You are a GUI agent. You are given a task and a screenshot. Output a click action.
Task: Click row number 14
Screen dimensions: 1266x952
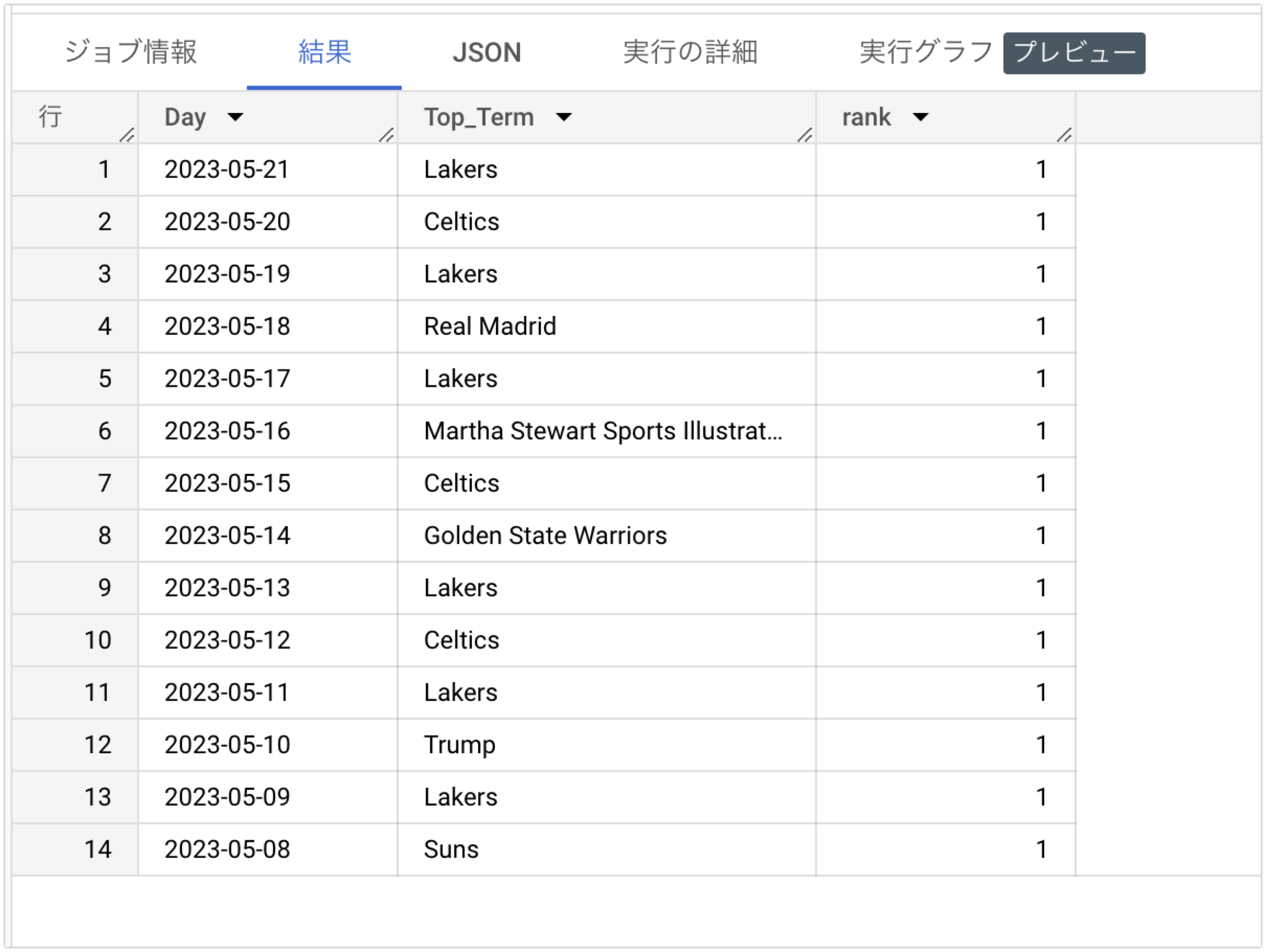[97, 849]
